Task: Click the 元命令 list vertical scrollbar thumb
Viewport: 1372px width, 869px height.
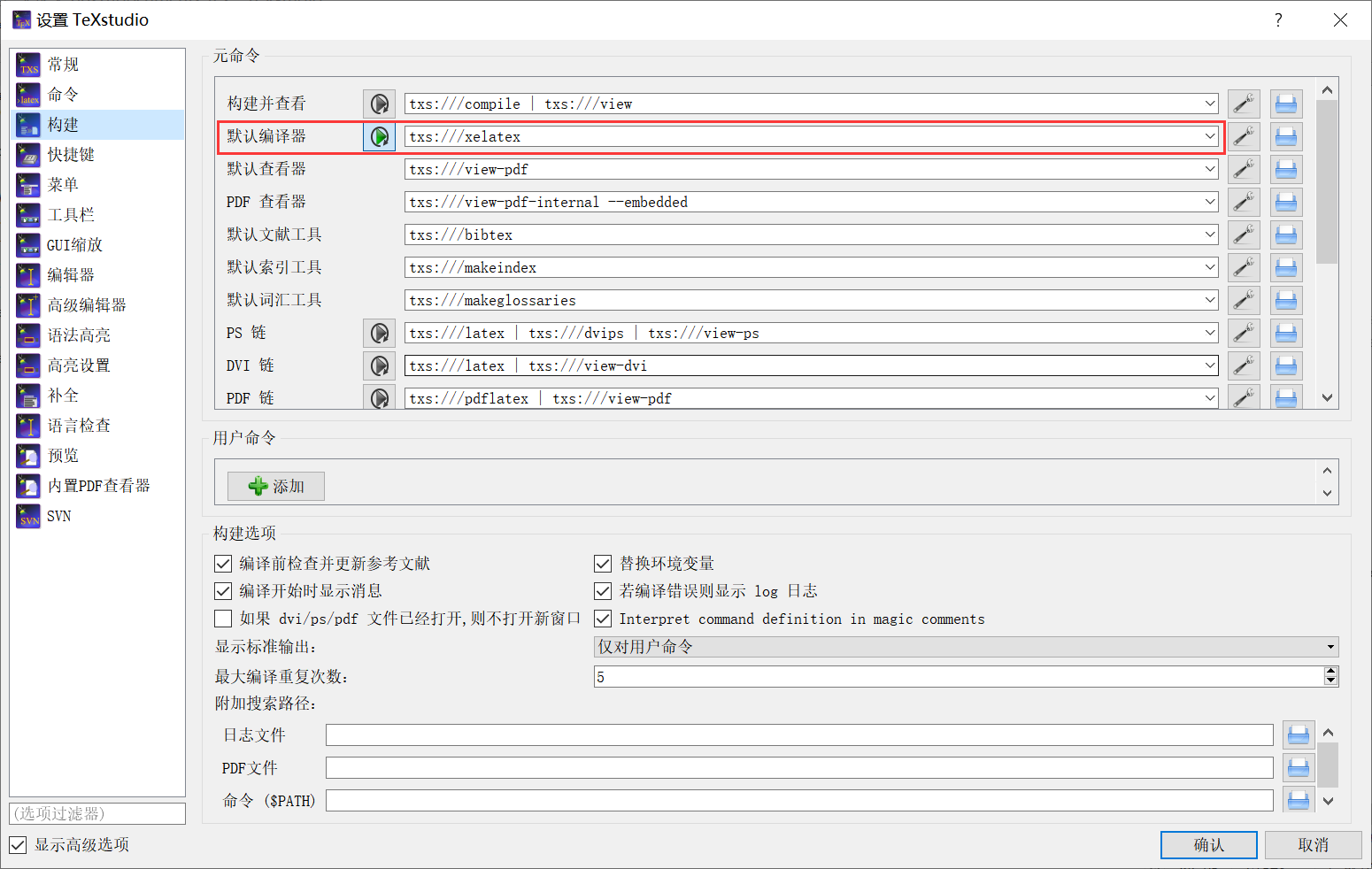Action: [1327, 181]
